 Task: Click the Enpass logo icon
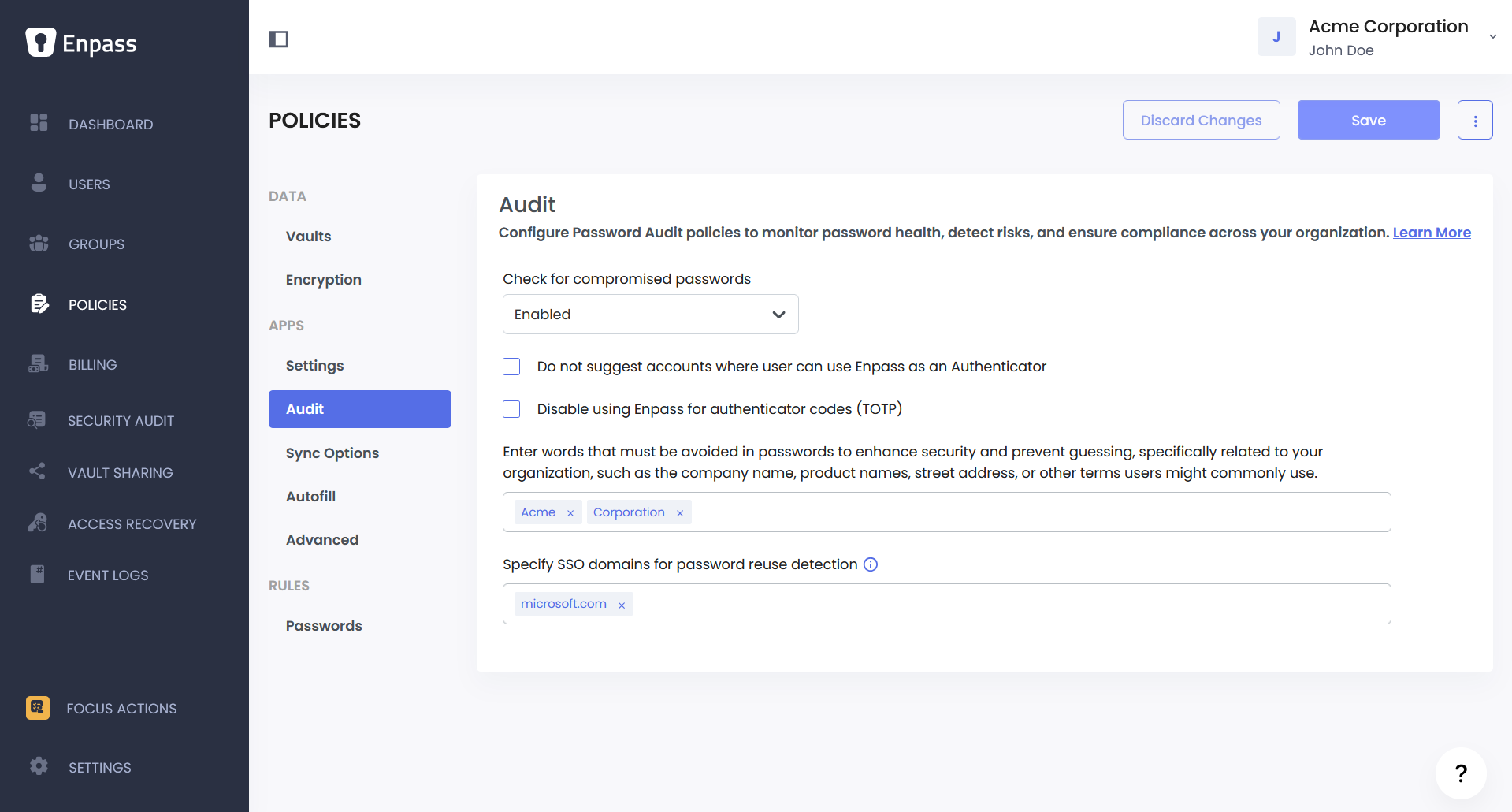click(40, 43)
